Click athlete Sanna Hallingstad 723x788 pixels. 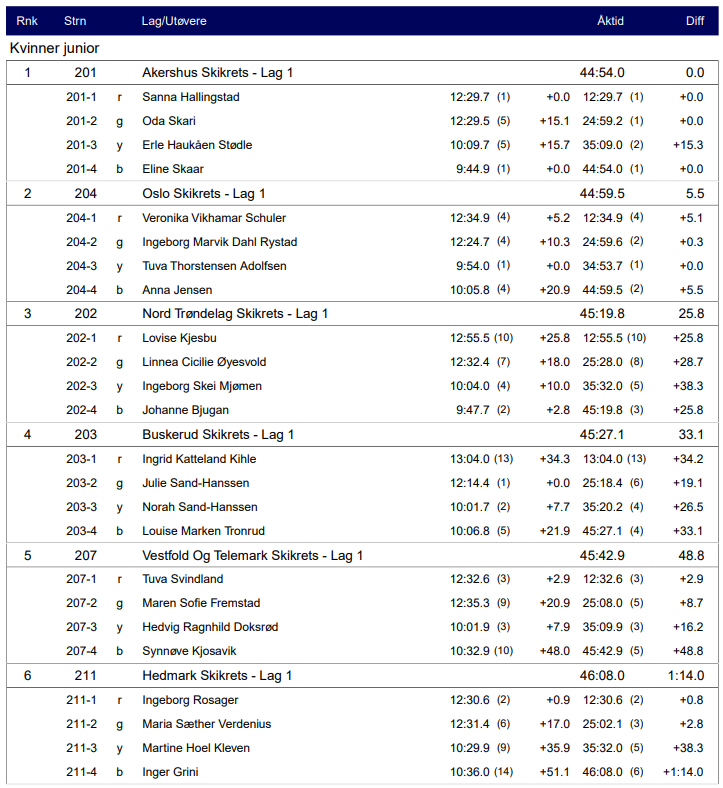[190, 97]
